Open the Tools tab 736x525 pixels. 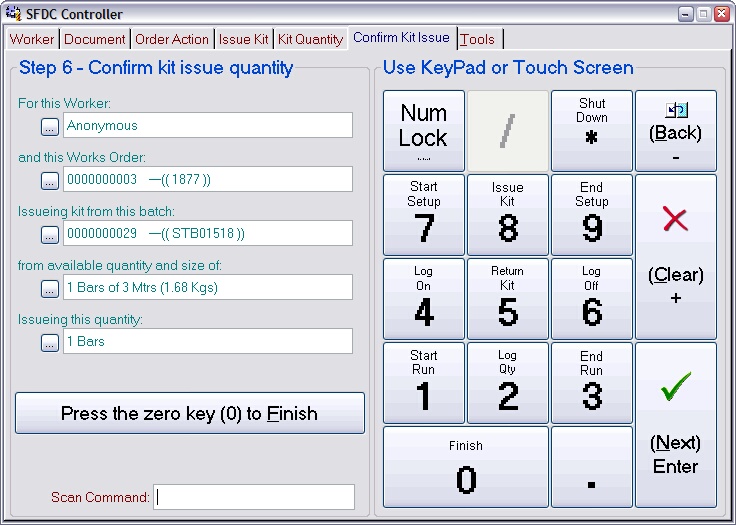477,39
